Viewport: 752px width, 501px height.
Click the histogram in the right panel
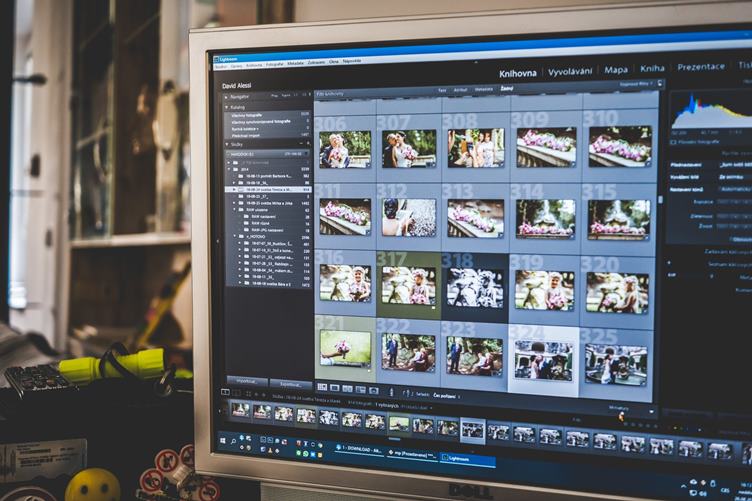pyautogui.click(x=712, y=110)
